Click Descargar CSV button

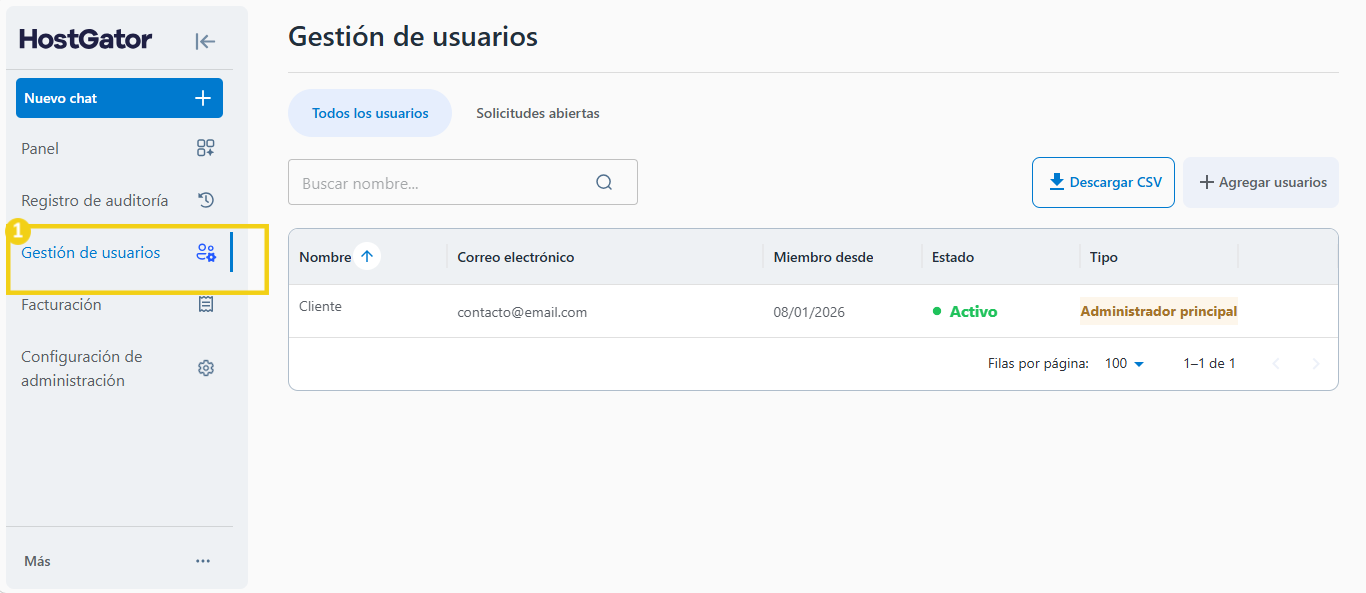(x=1103, y=182)
